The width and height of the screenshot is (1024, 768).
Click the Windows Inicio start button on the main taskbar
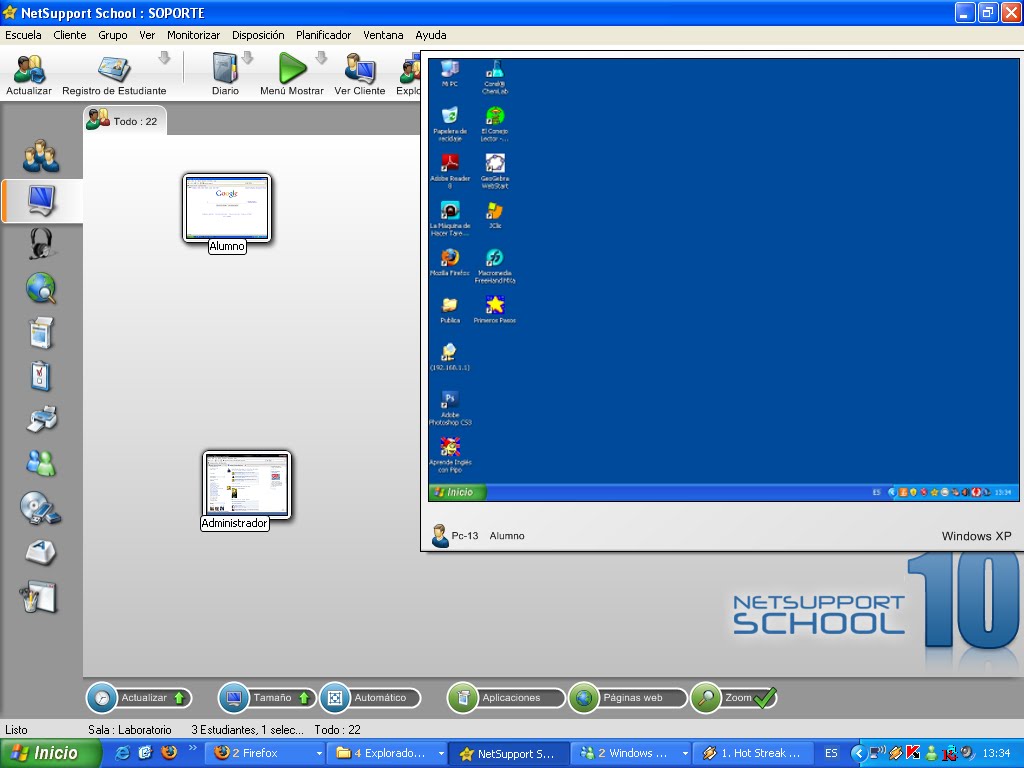click(50, 753)
